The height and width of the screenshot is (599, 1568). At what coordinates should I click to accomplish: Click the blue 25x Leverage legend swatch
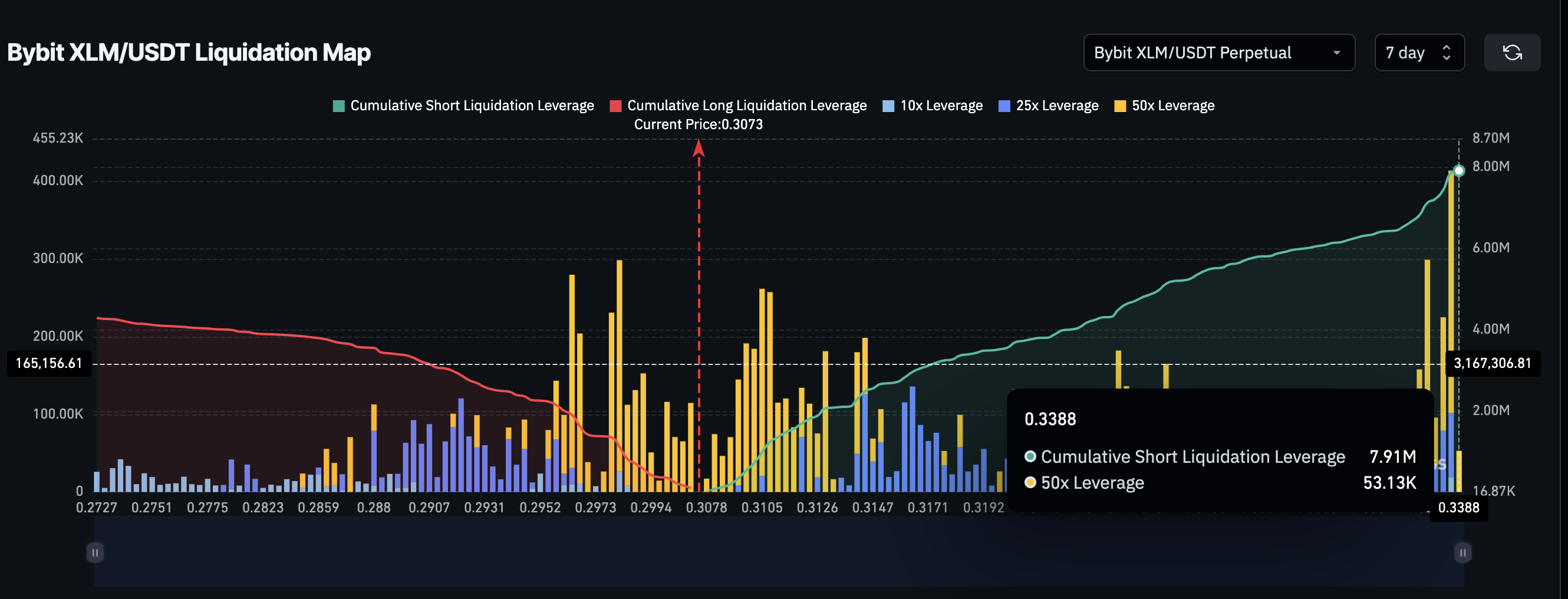point(1004,106)
